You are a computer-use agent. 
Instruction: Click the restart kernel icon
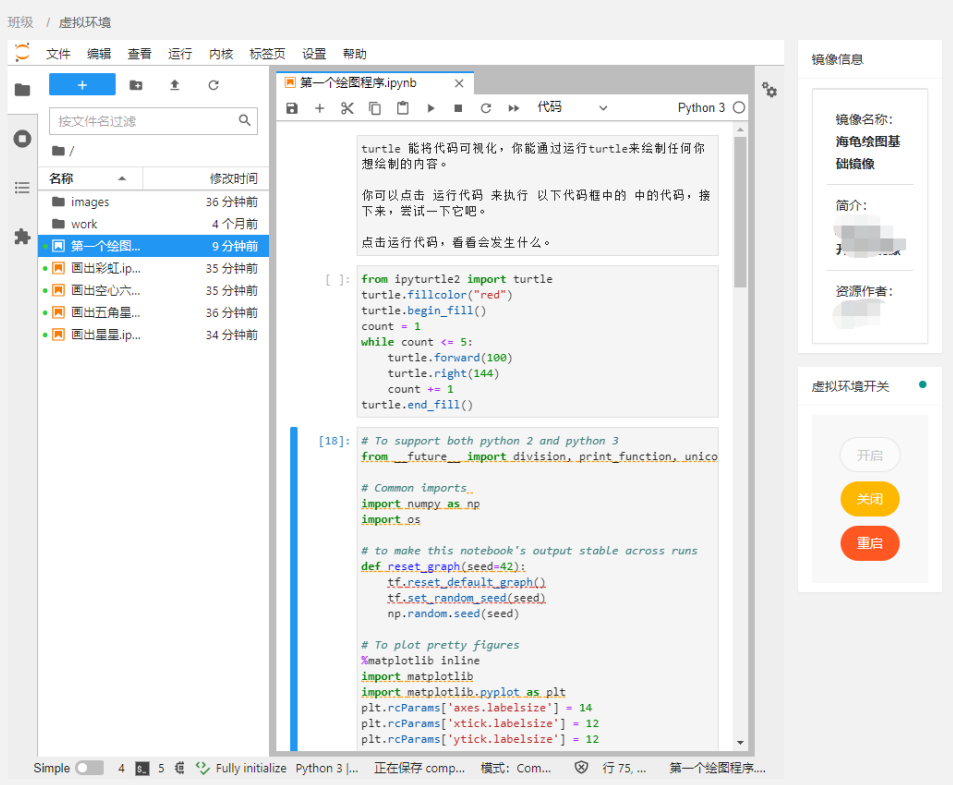click(486, 108)
